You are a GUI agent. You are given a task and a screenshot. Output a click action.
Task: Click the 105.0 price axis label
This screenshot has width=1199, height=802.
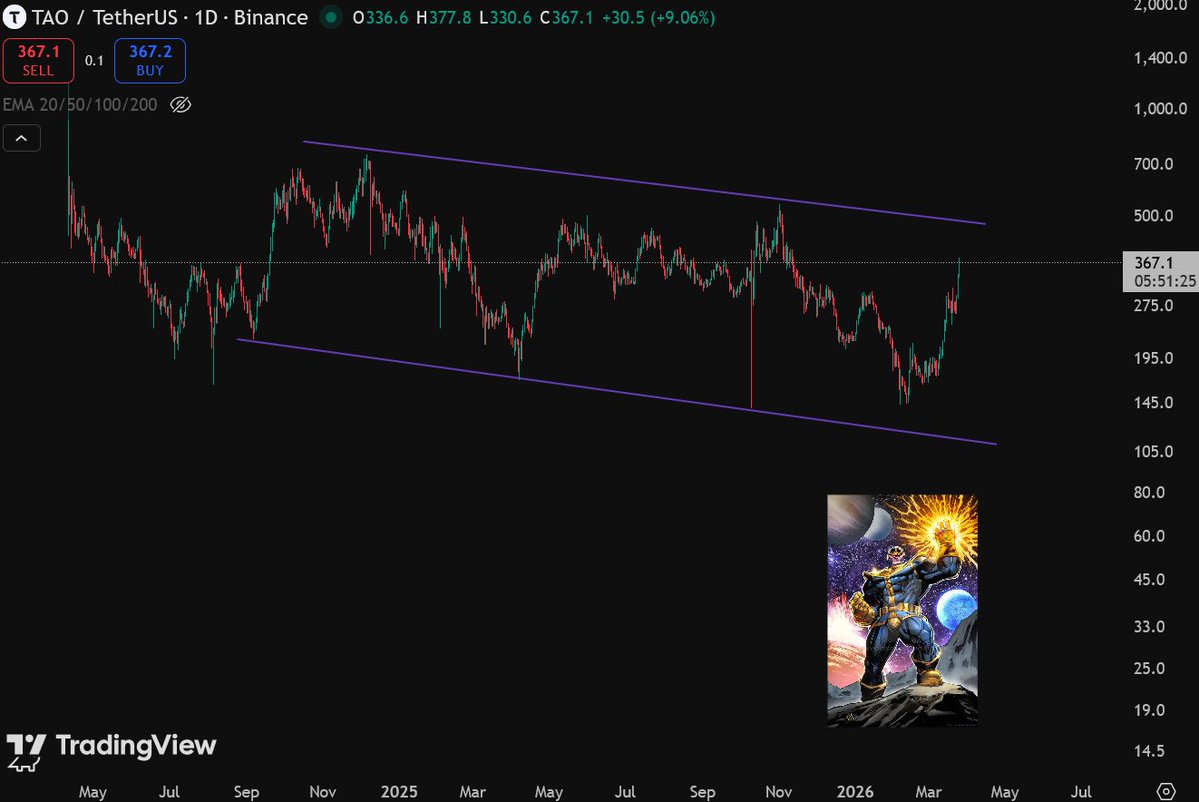pos(1153,451)
